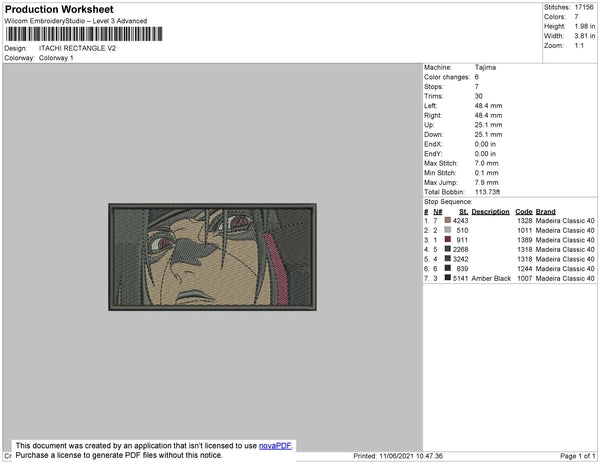Screen dimensions: 600x464
Task: Click the Height value 1.98 in
Action: (585, 26)
